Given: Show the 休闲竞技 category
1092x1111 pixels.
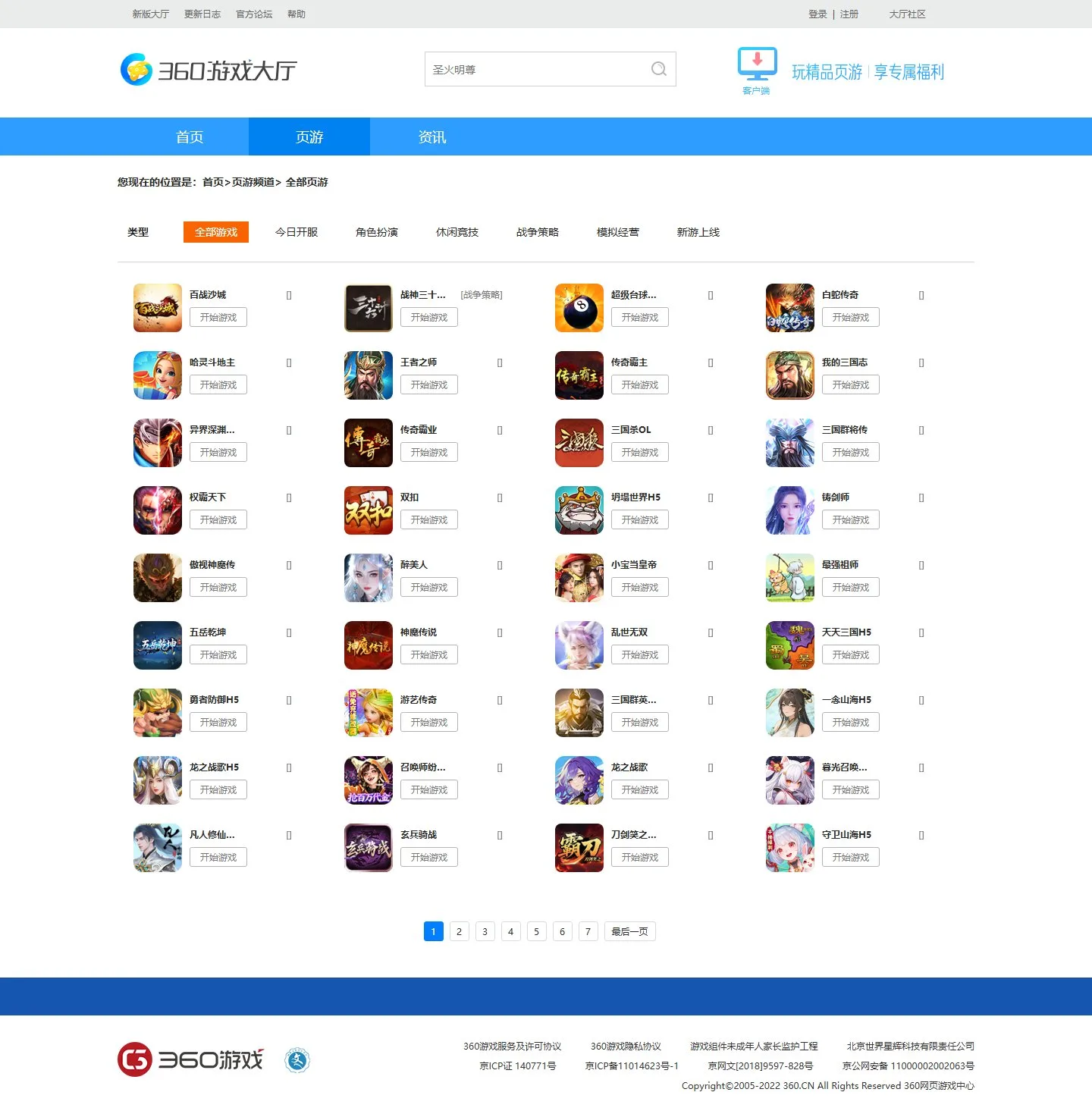Looking at the screenshot, I should click(457, 232).
